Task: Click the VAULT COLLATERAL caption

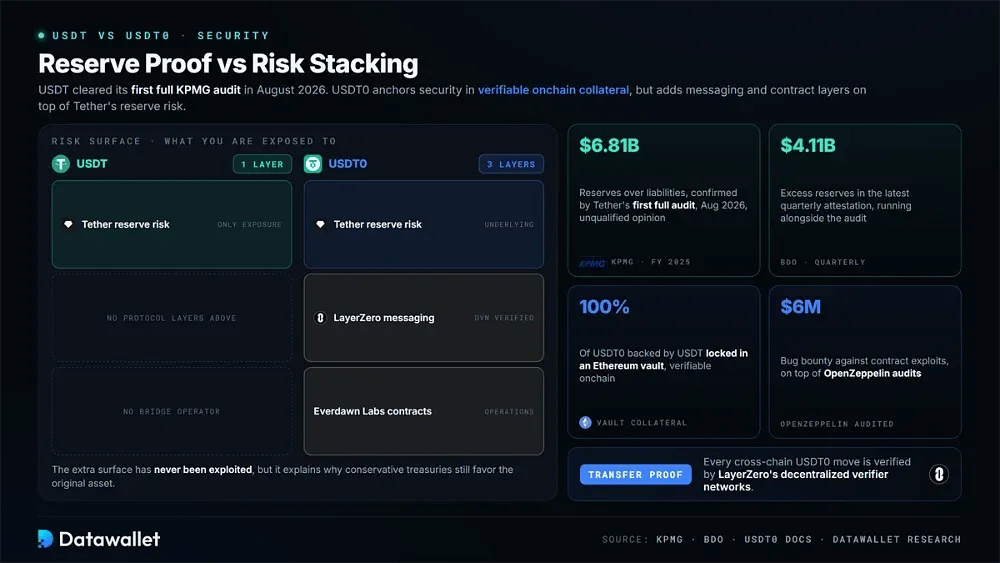Action: (642, 423)
